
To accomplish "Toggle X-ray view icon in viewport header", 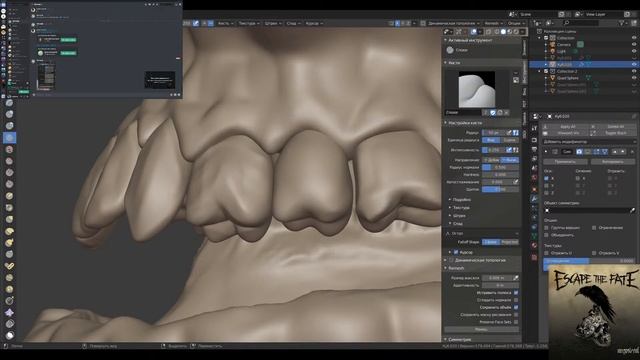I will point(488,31).
